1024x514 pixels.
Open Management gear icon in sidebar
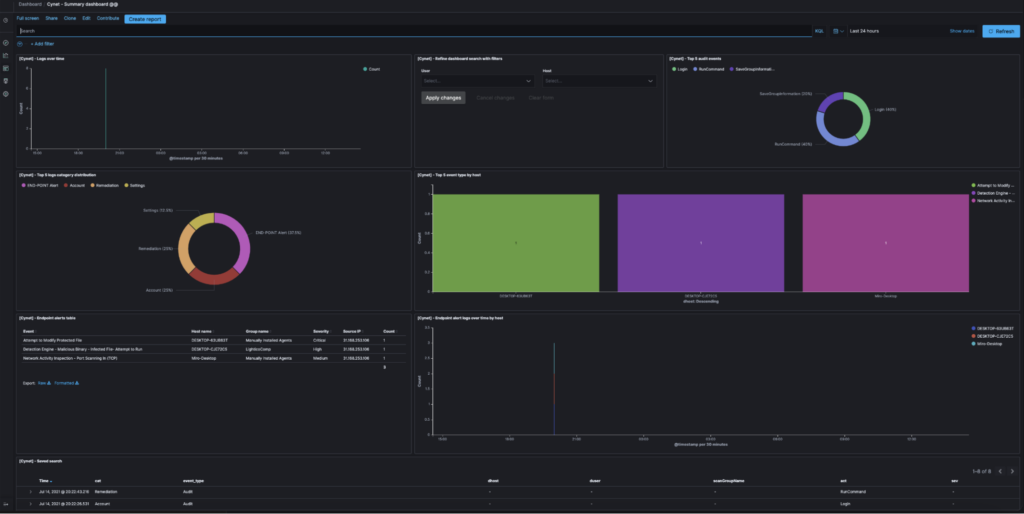point(6,94)
